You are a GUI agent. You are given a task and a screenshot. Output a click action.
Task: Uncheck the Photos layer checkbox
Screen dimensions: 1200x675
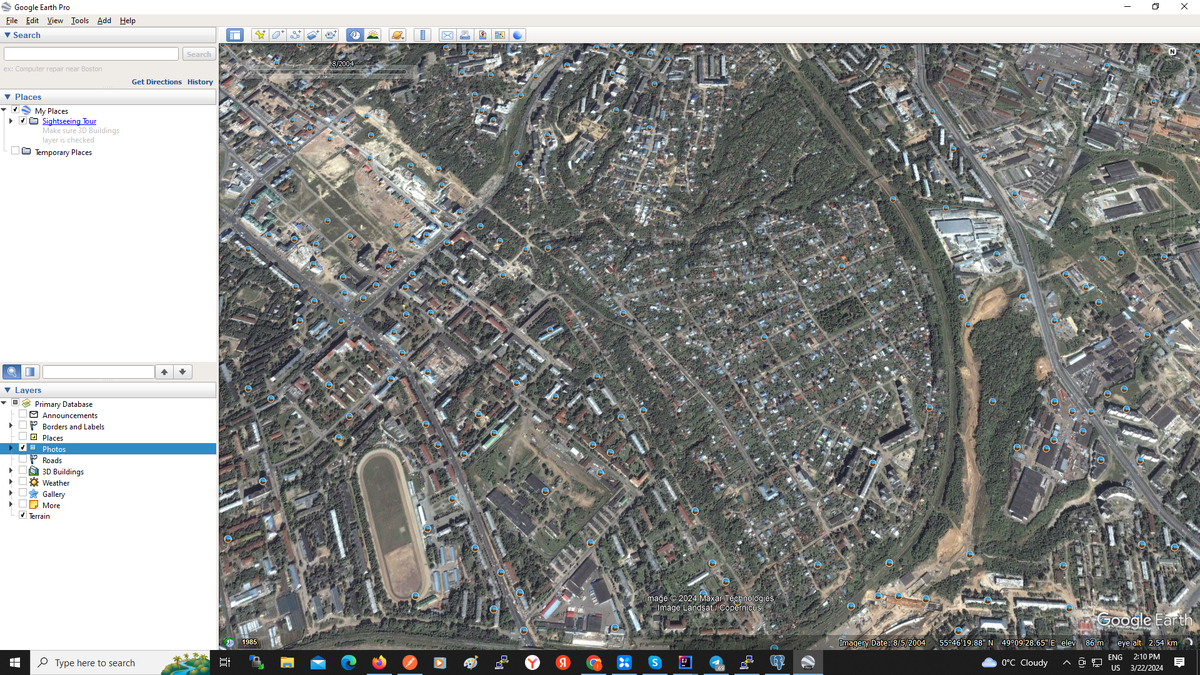(x=23, y=449)
